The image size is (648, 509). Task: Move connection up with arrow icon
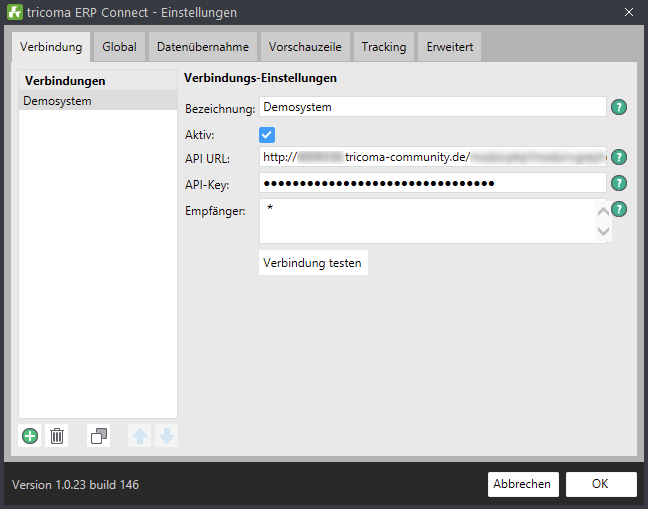(140, 436)
